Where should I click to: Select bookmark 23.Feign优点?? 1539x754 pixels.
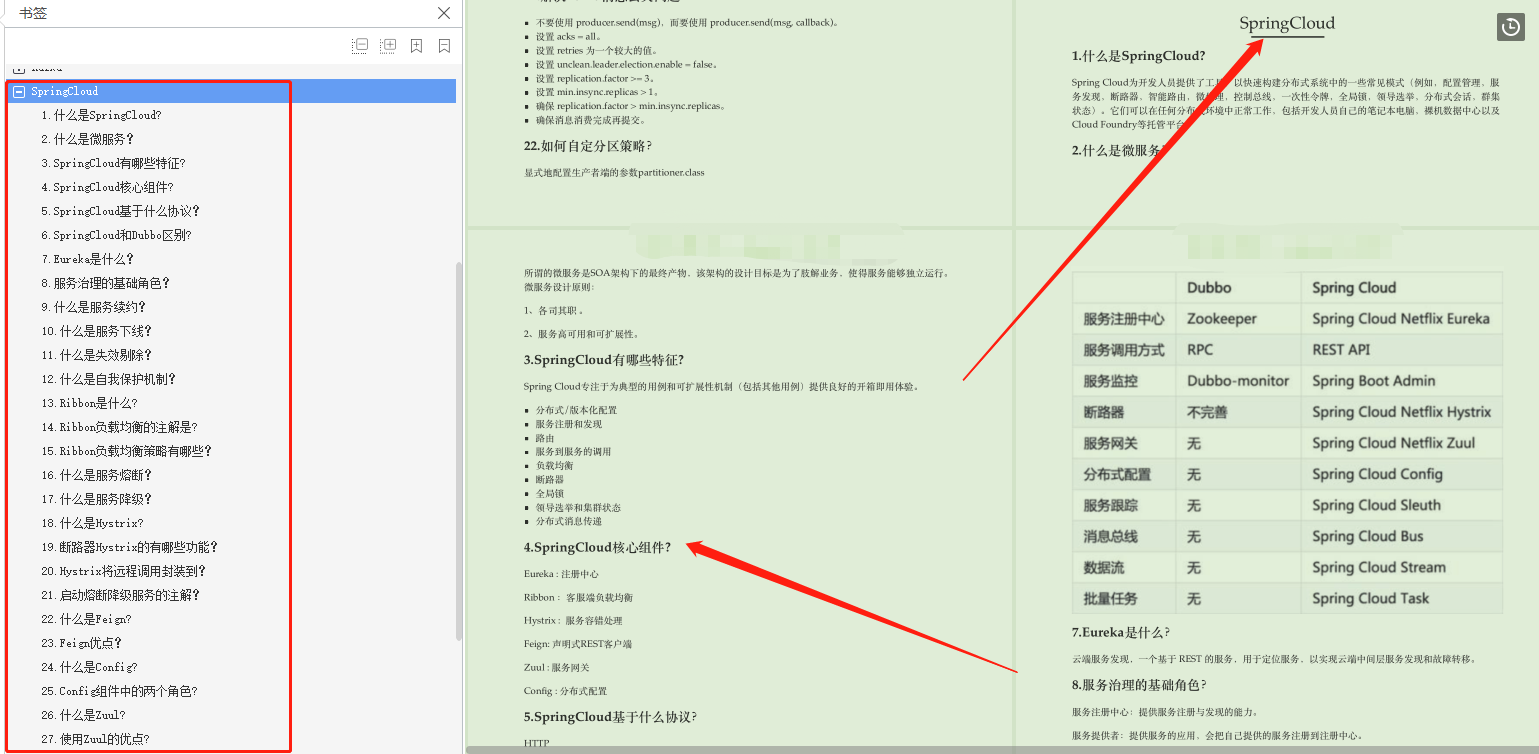pyautogui.click(x=81, y=643)
